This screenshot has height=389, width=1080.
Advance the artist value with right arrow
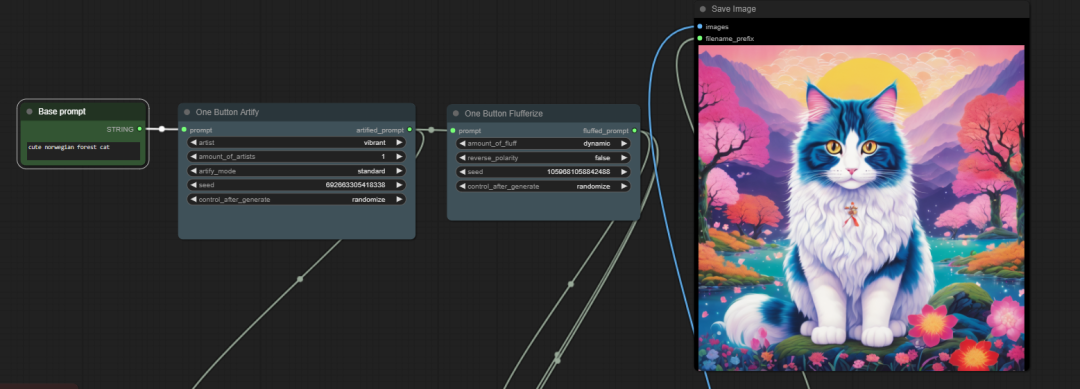(x=399, y=143)
